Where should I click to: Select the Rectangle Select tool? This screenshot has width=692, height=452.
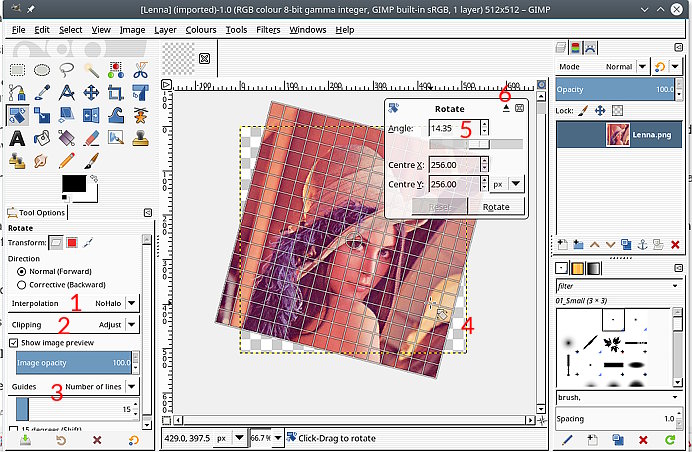[x=17, y=70]
